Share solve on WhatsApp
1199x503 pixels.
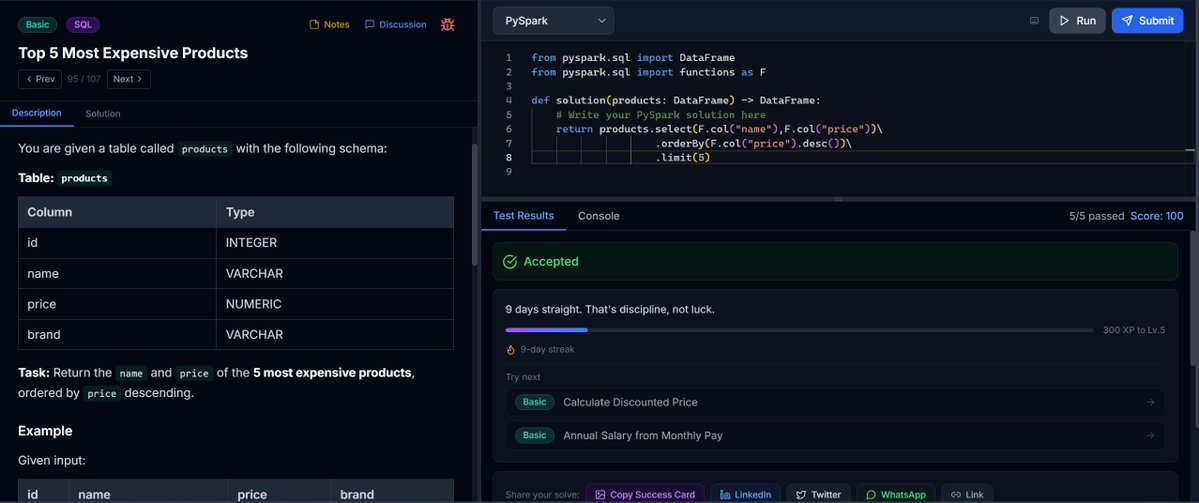895,495
